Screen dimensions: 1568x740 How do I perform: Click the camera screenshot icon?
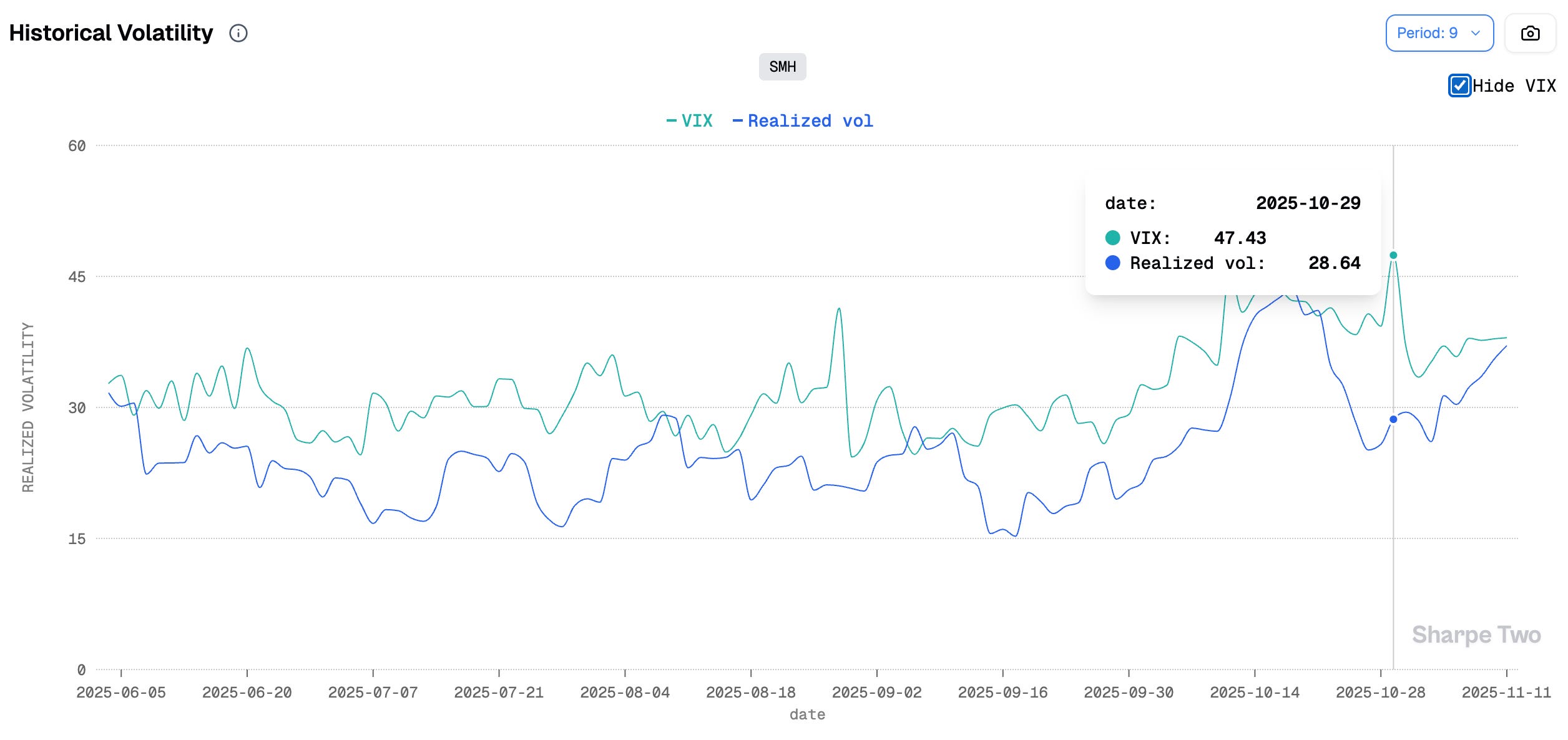coord(1530,33)
